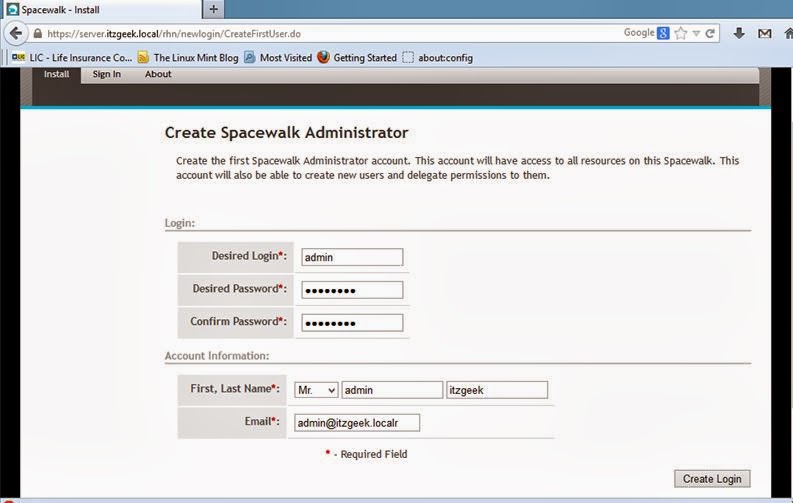Screen dimensions: 793x503
Task: Click the Create Login button
Action: pos(712,479)
